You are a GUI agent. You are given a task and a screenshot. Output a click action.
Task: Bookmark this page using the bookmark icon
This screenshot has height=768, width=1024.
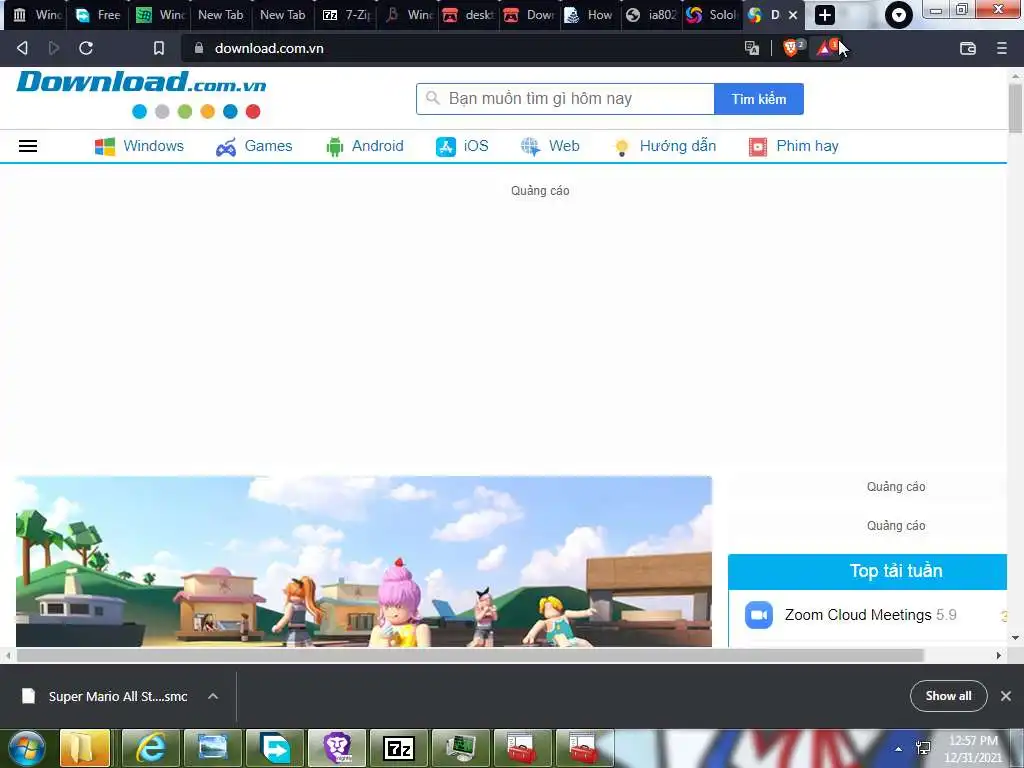pos(159,48)
